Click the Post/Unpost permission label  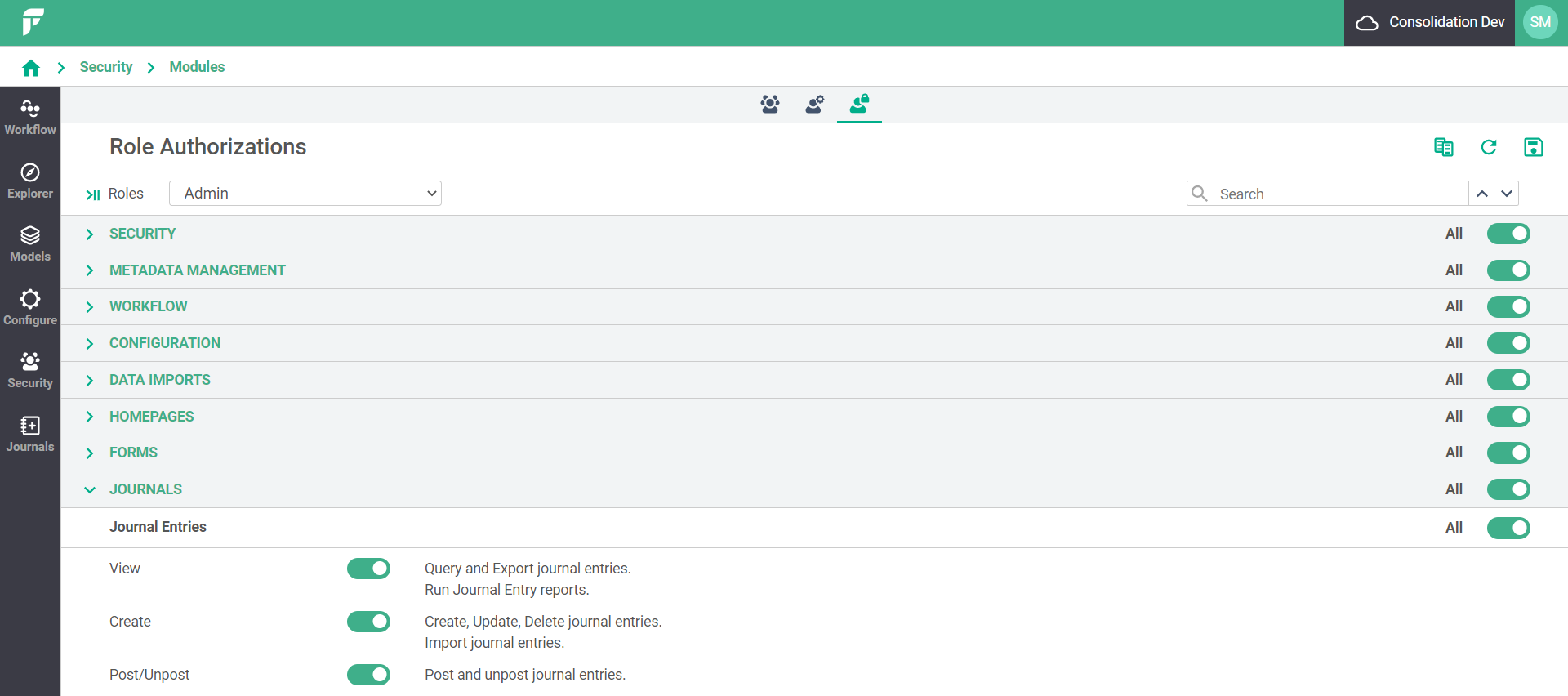pos(149,675)
